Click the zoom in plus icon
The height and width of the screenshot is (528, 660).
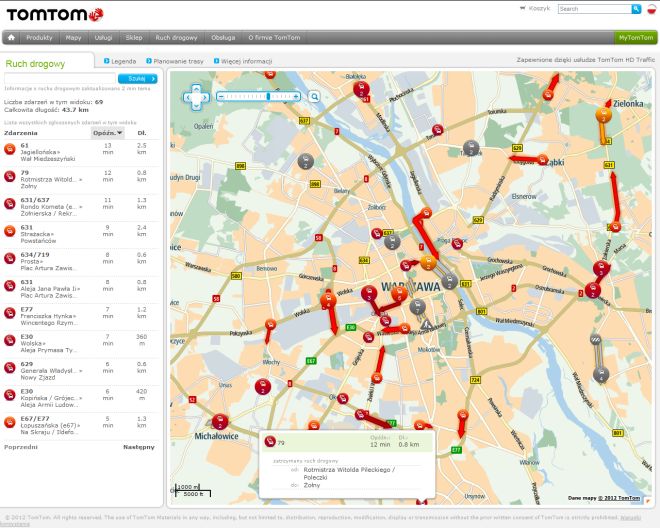pos(296,96)
